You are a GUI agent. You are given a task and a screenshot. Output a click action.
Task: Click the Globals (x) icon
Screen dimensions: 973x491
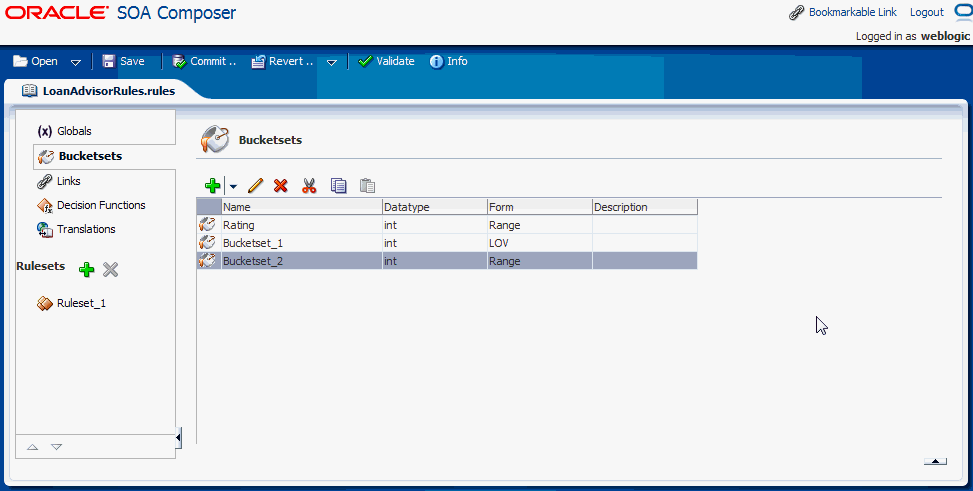coord(45,131)
